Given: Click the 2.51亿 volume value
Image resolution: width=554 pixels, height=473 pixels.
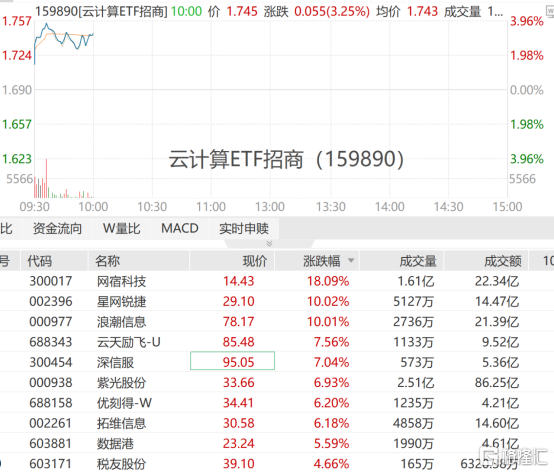Looking at the screenshot, I should tap(416, 383).
